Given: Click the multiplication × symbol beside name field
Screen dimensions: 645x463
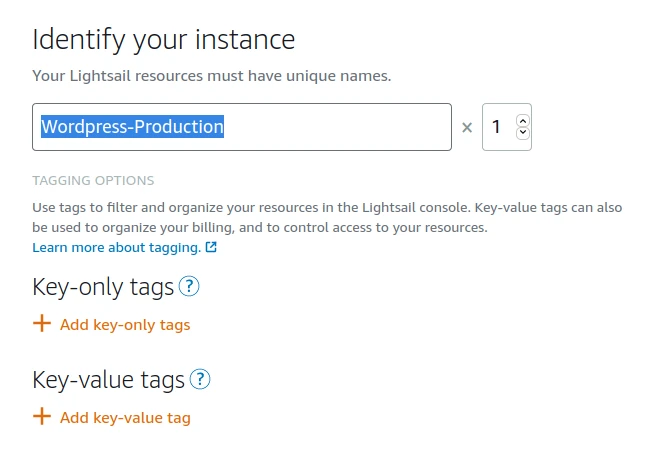Looking at the screenshot, I should click(466, 128).
